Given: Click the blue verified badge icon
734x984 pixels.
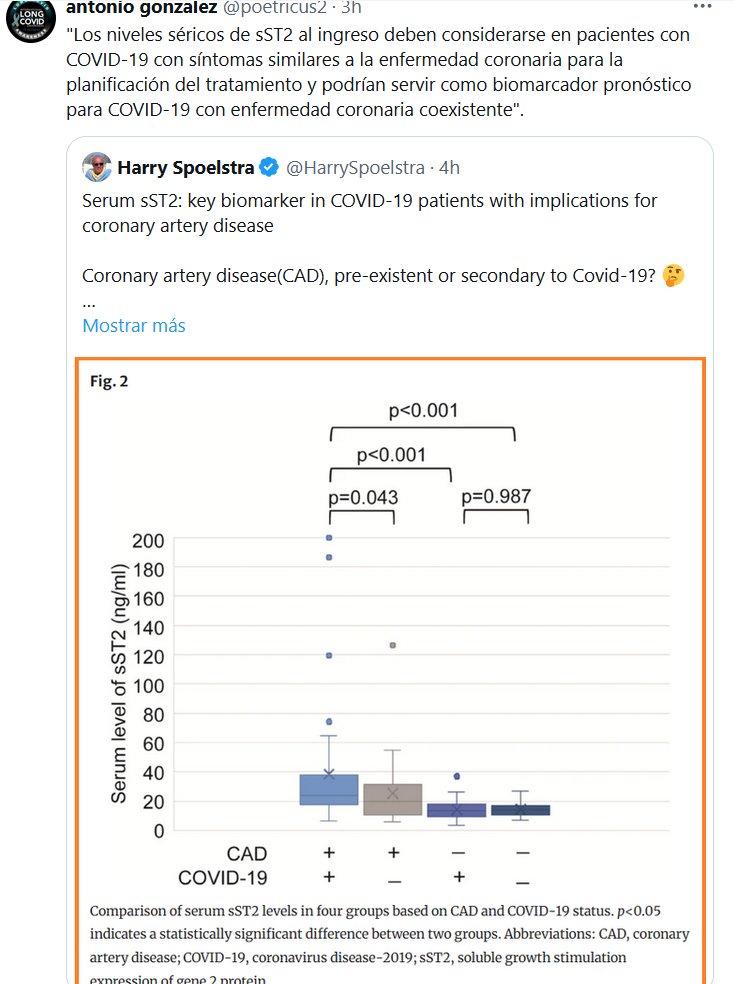Looking at the screenshot, I should tap(269, 167).
